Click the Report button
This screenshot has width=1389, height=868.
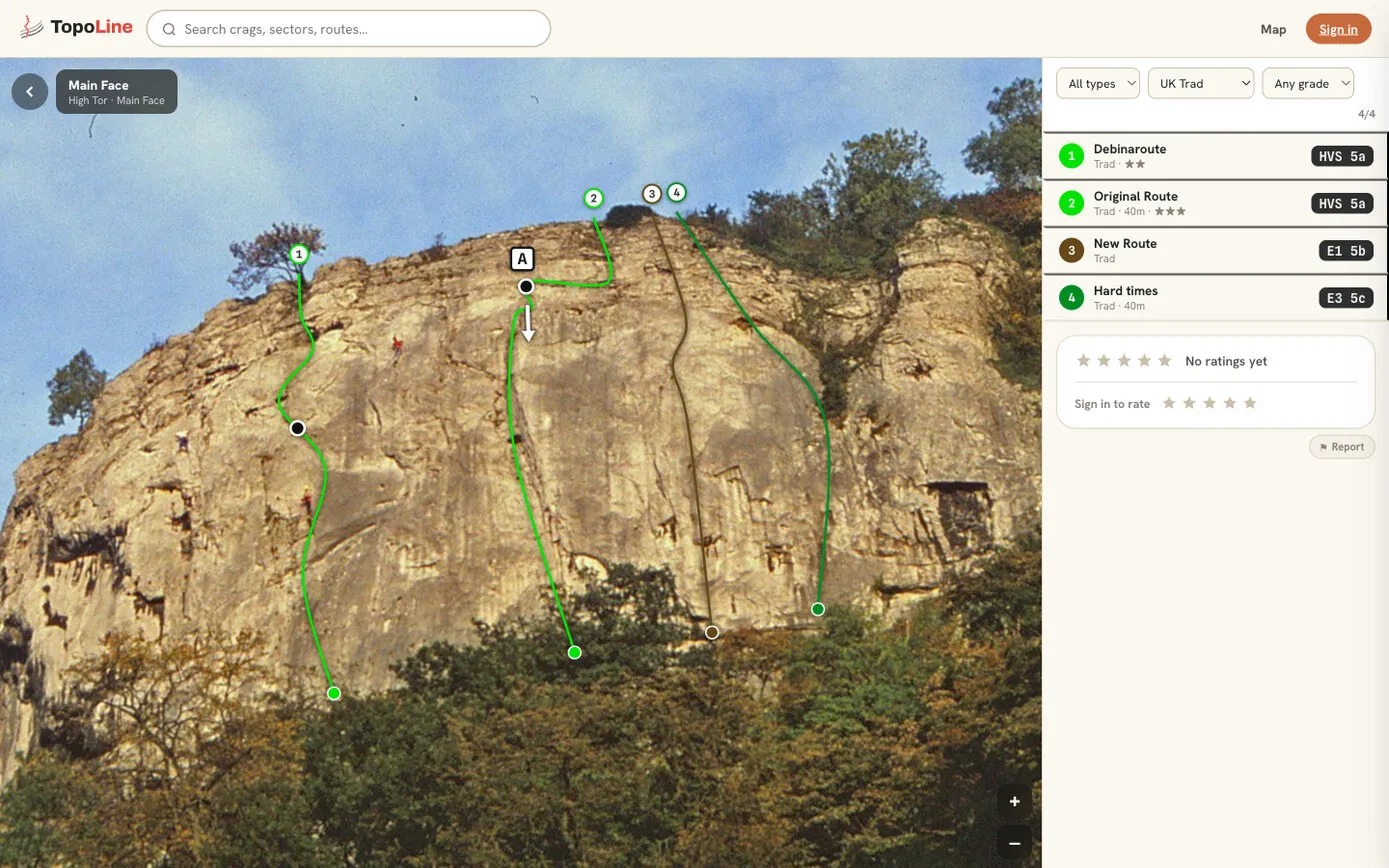pyautogui.click(x=1342, y=447)
